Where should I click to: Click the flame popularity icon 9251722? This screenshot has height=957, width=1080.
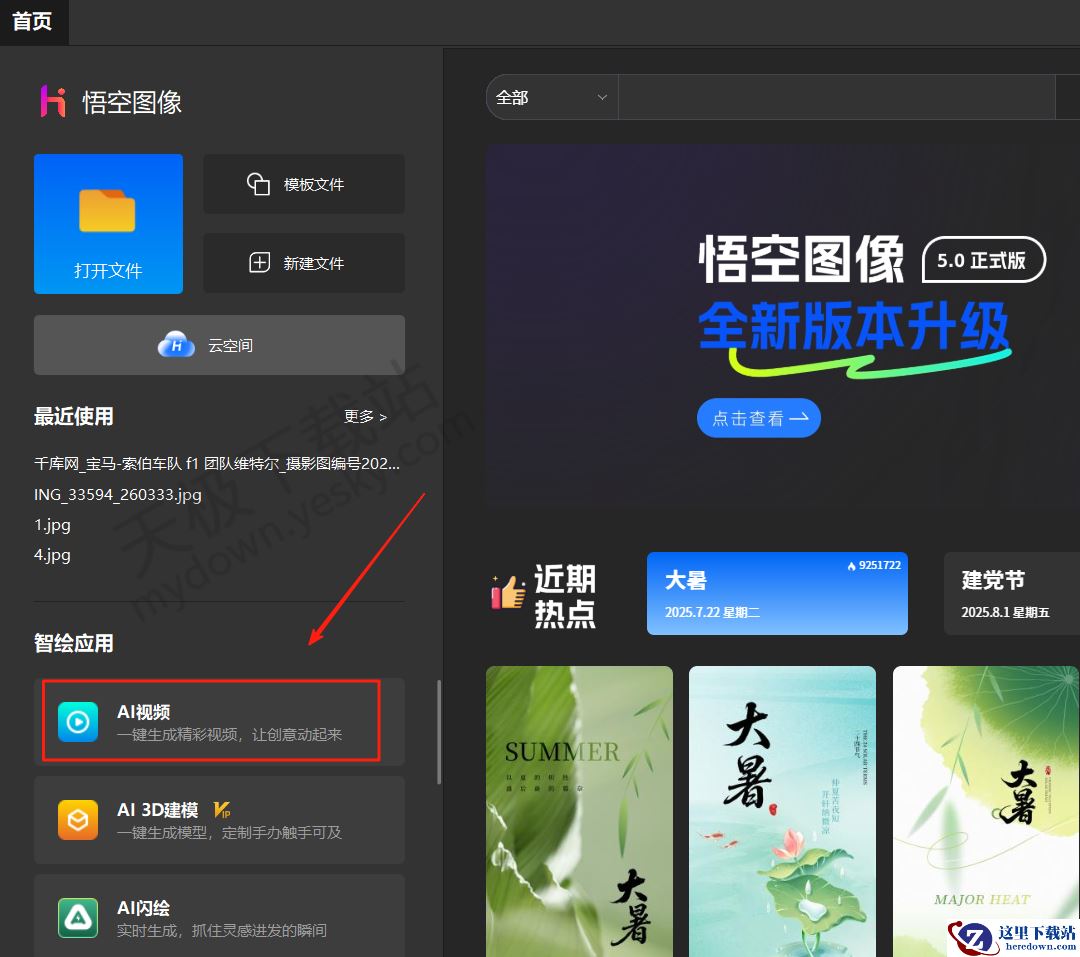pos(852,566)
